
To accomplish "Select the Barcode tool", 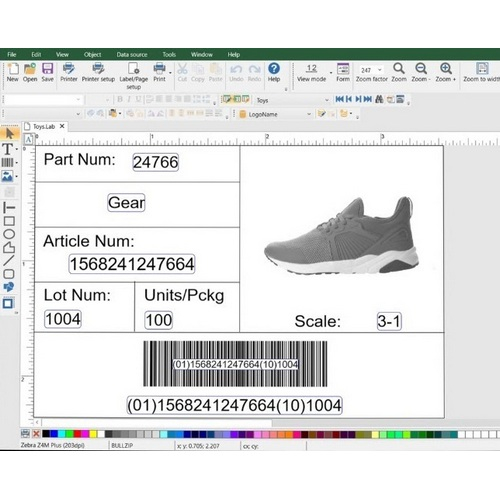I will click(8, 163).
